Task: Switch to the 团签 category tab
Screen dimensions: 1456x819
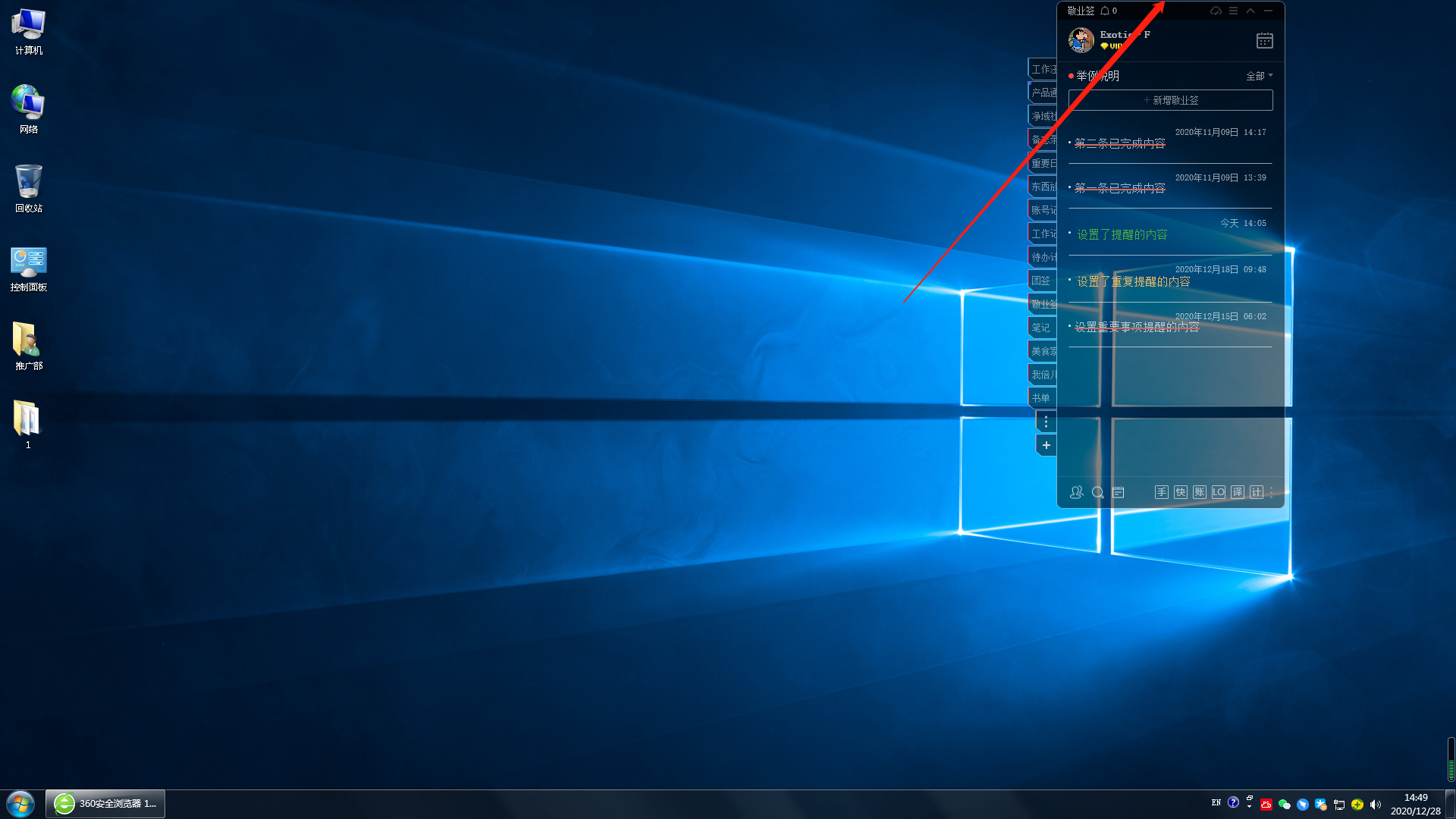Action: pyautogui.click(x=1043, y=281)
